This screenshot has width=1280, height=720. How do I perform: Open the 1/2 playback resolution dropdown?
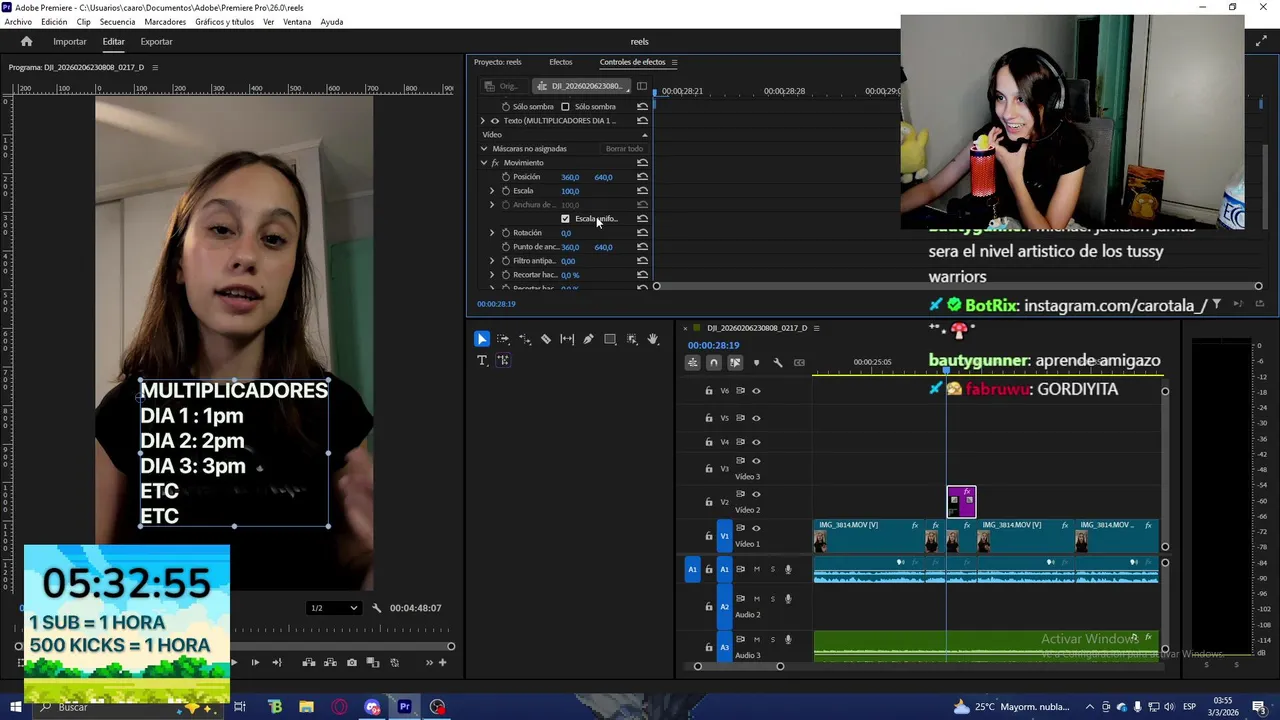pyautogui.click(x=334, y=608)
